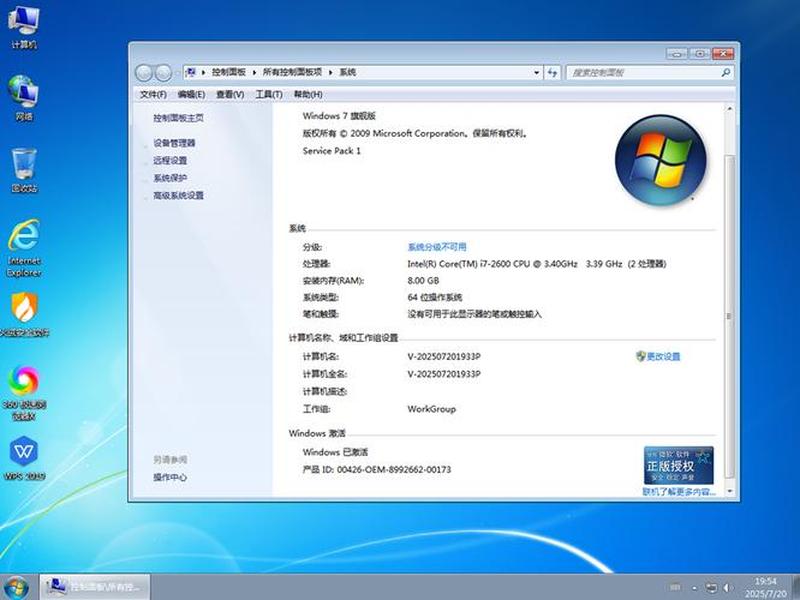Click the scrollbar down arrow

point(730,491)
